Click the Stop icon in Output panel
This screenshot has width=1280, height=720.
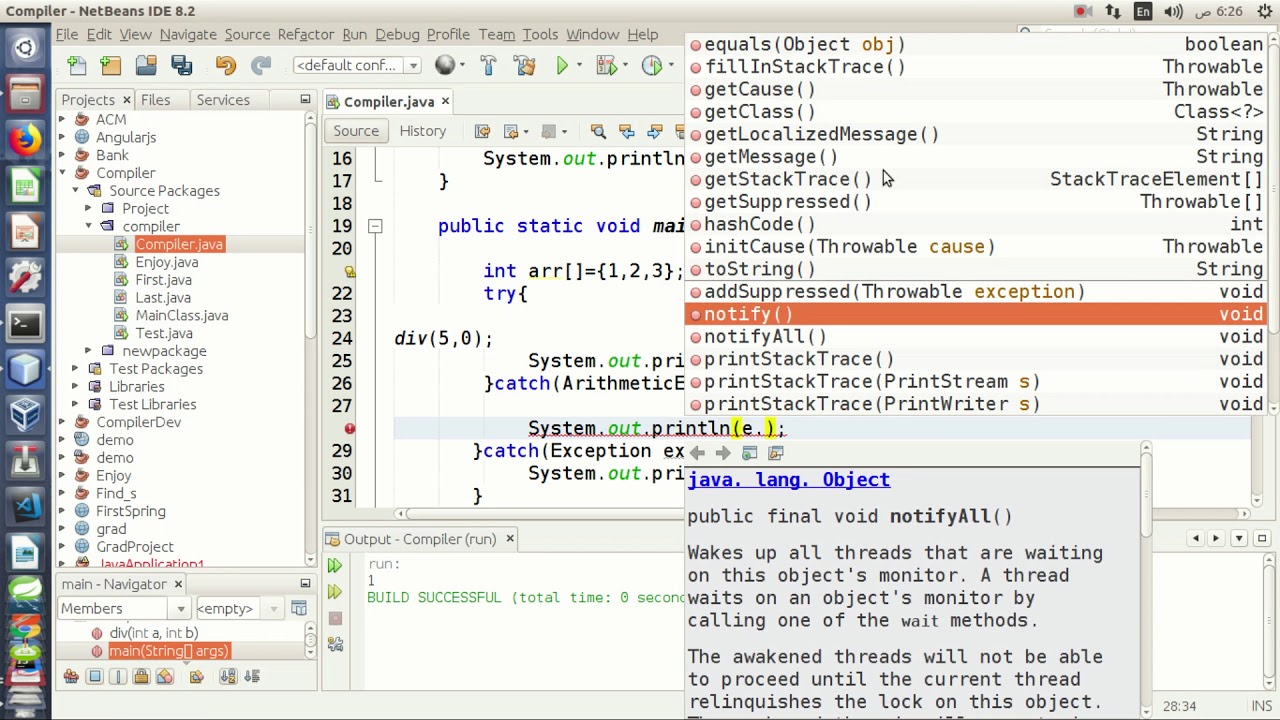click(x=335, y=618)
